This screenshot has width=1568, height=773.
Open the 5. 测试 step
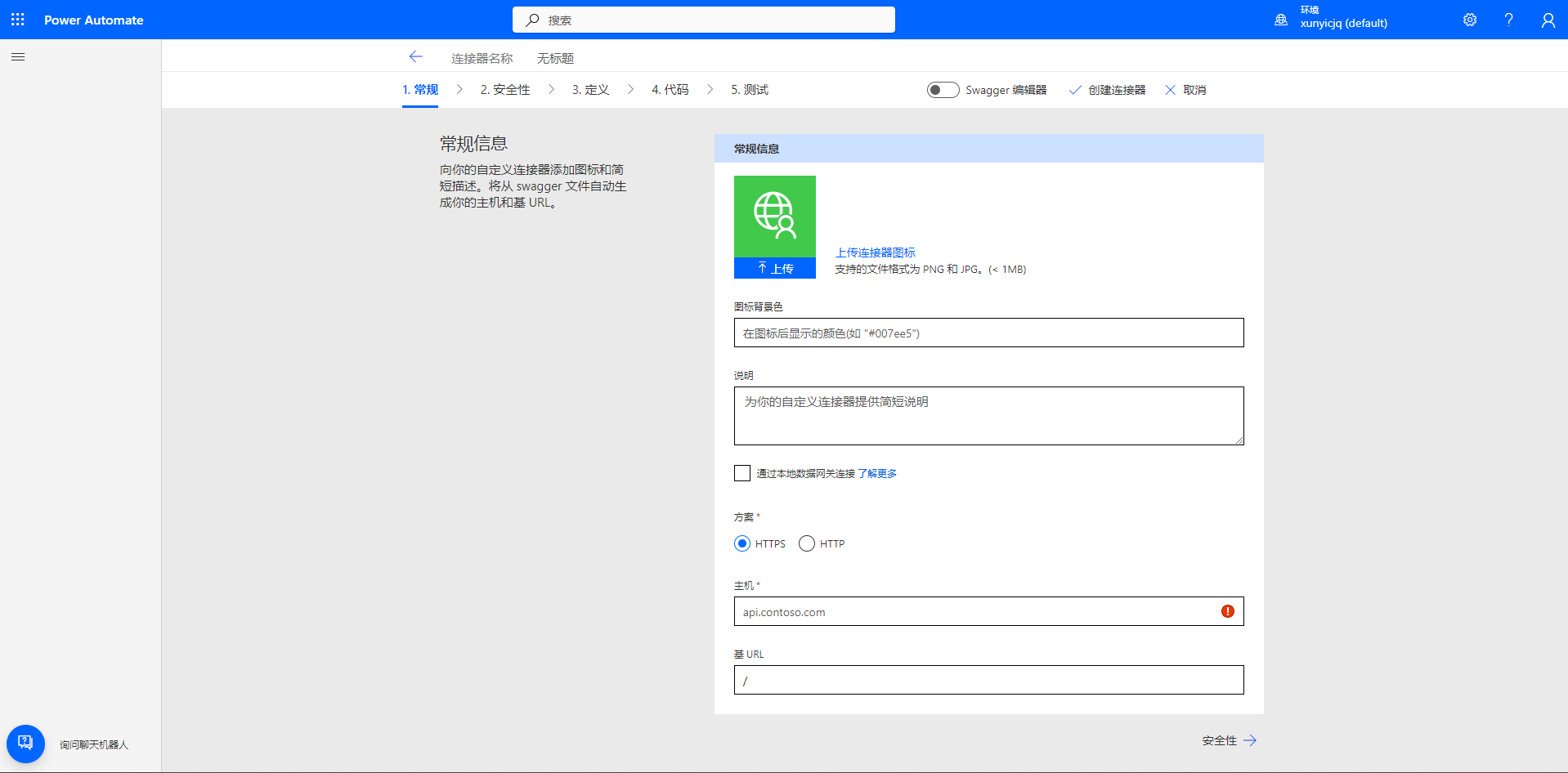tap(750, 90)
